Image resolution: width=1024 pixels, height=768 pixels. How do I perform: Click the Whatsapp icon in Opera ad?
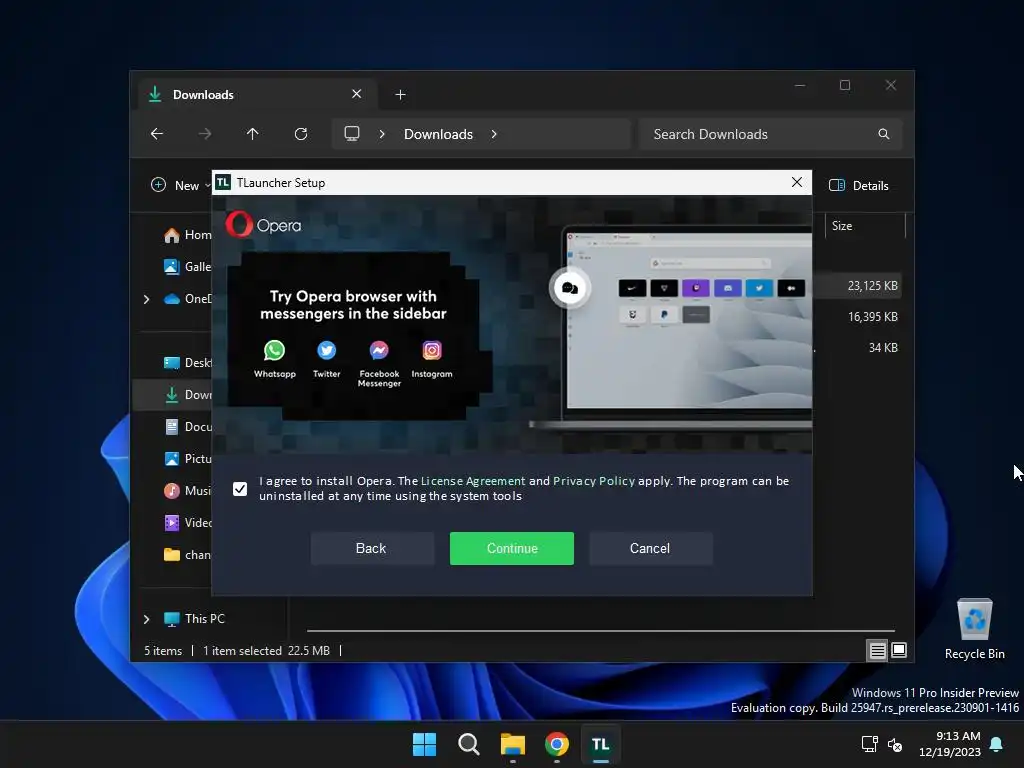coord(274,351)
